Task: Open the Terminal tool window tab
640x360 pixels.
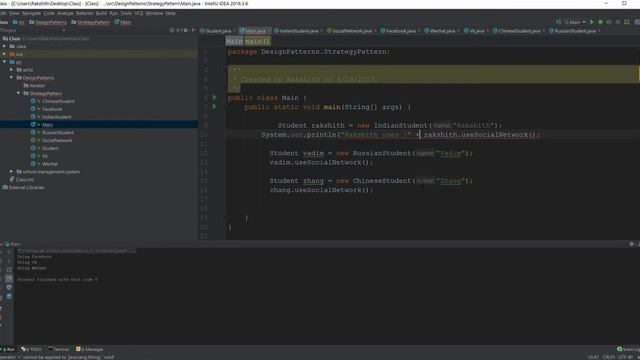Action: (59, 349)
